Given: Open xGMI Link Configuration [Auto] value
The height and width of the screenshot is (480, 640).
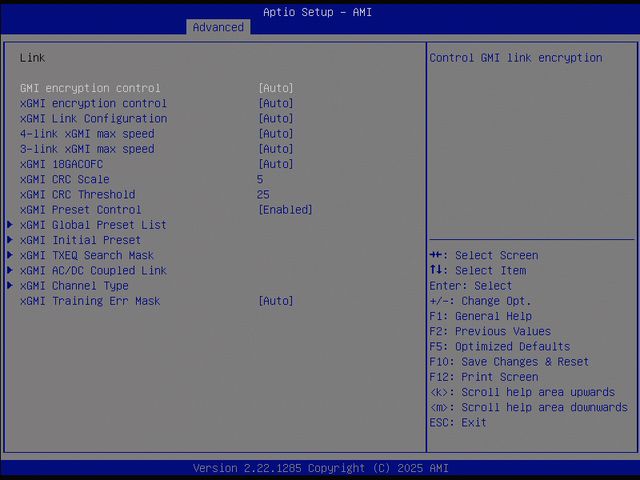Looking at the screenshot, I should point(276,118).
